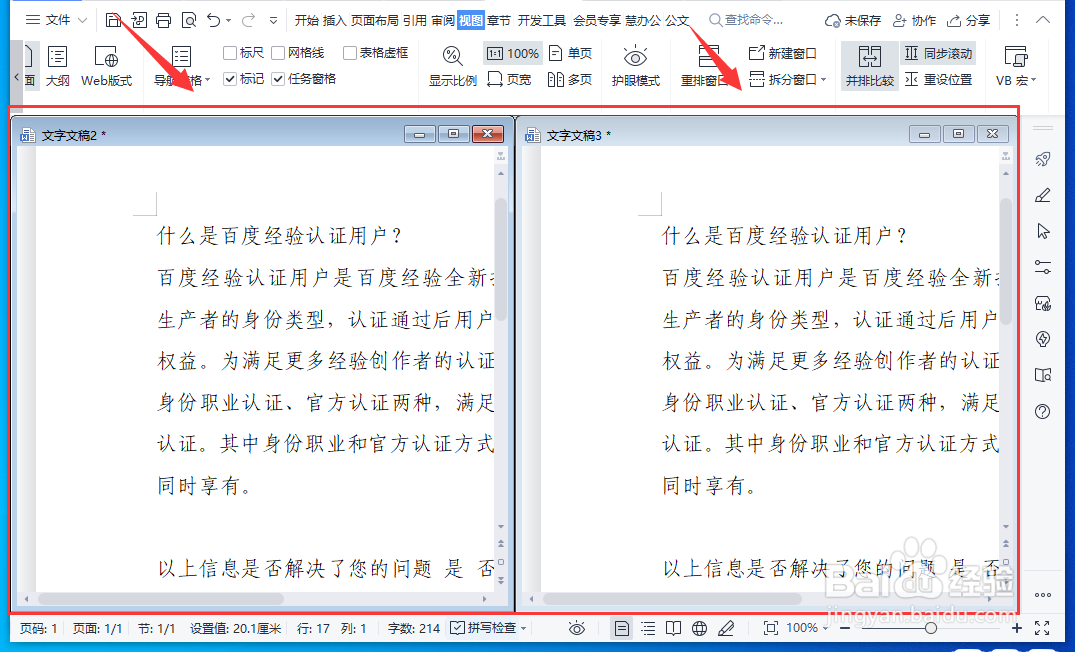1075x652 pixels.
Task: Switch to web layout globe icon in status bar
Action: 699,628
